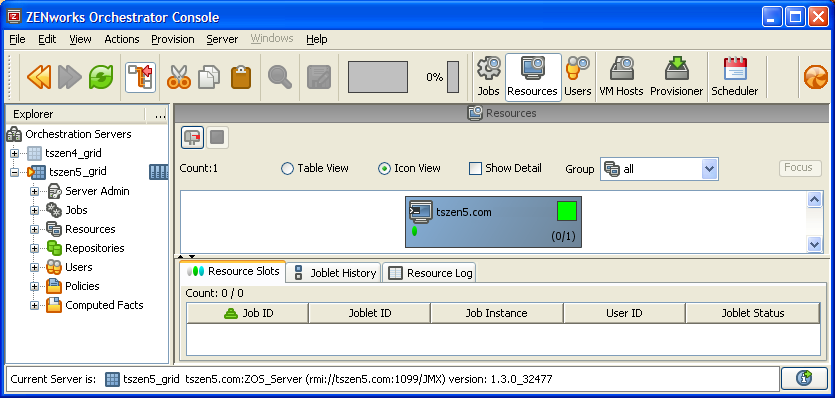Image resolution: width=835 pixels, height=398 pixels.
Task: Open the Server menu
Action: click(x=222, y=39)
